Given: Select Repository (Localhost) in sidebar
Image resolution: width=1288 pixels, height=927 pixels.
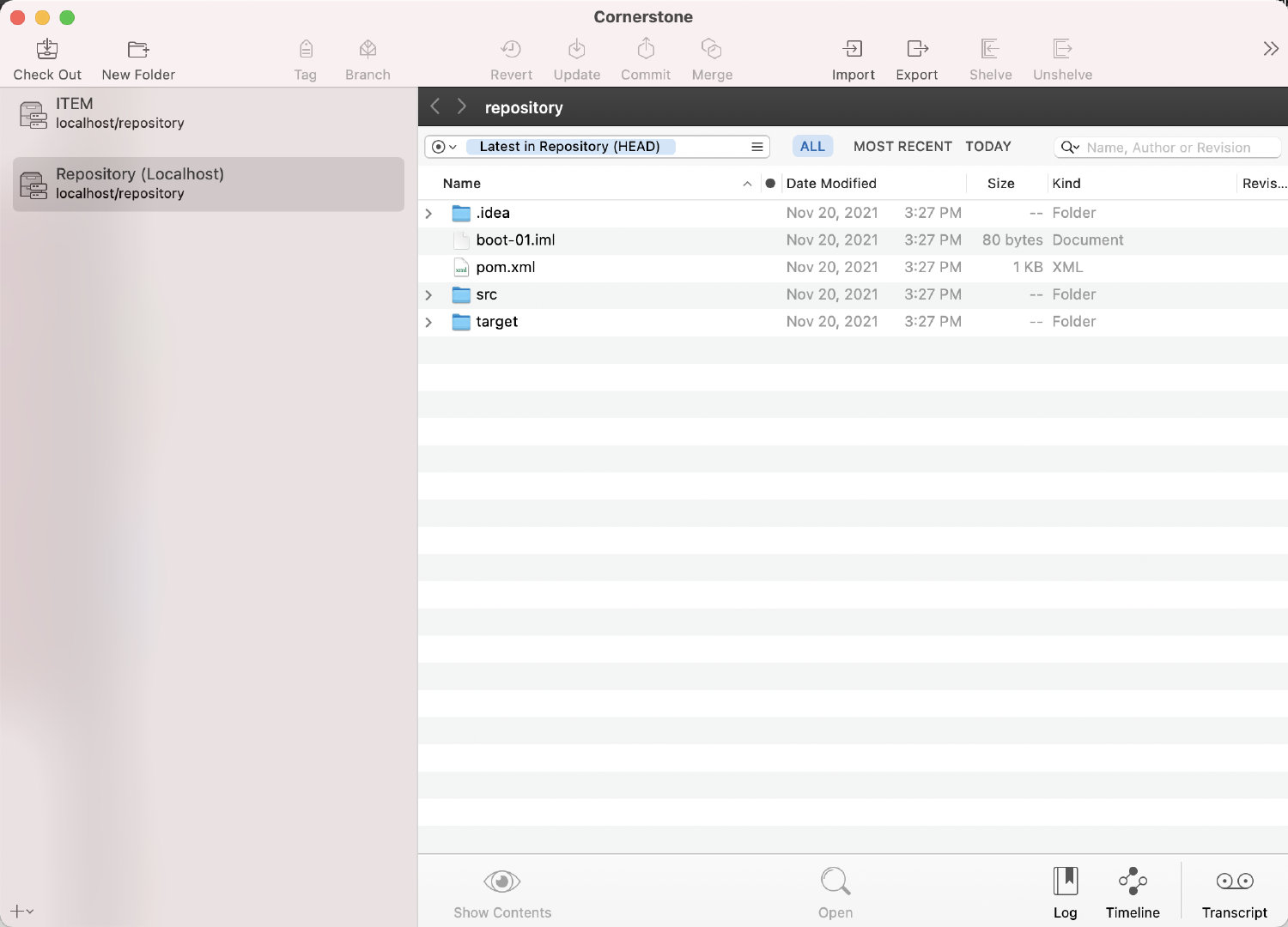Looking at the screenshot, I should click(x=209, y=184).
